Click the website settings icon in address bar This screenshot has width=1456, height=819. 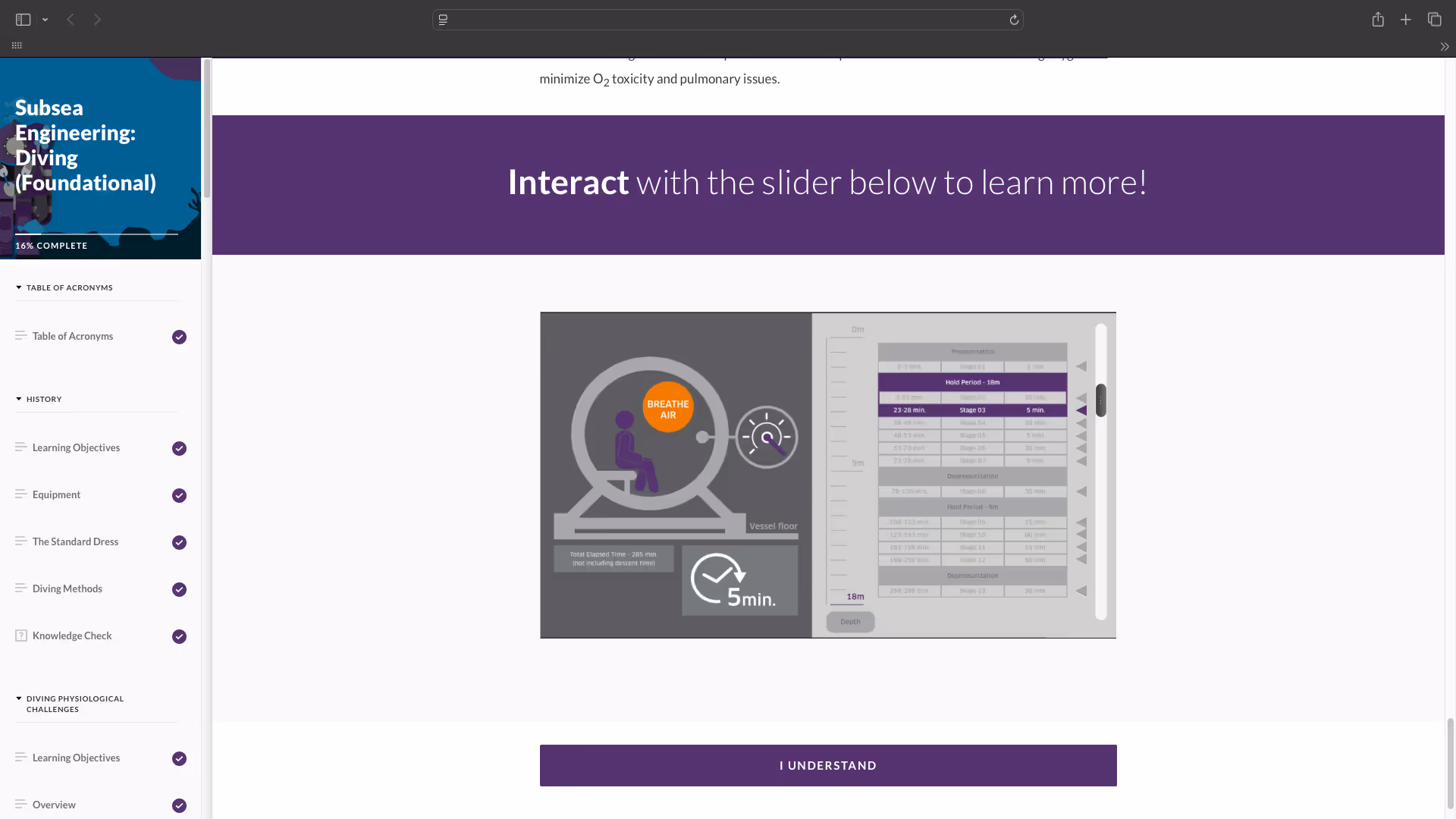pos(444,20)
